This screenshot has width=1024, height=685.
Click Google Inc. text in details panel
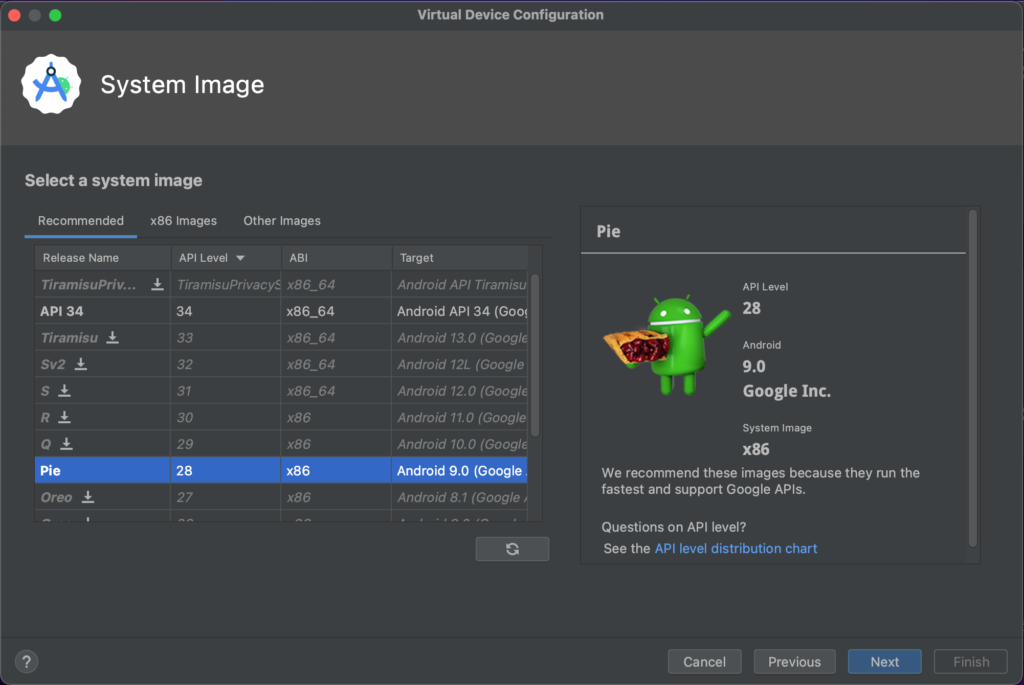pos(786,391)
